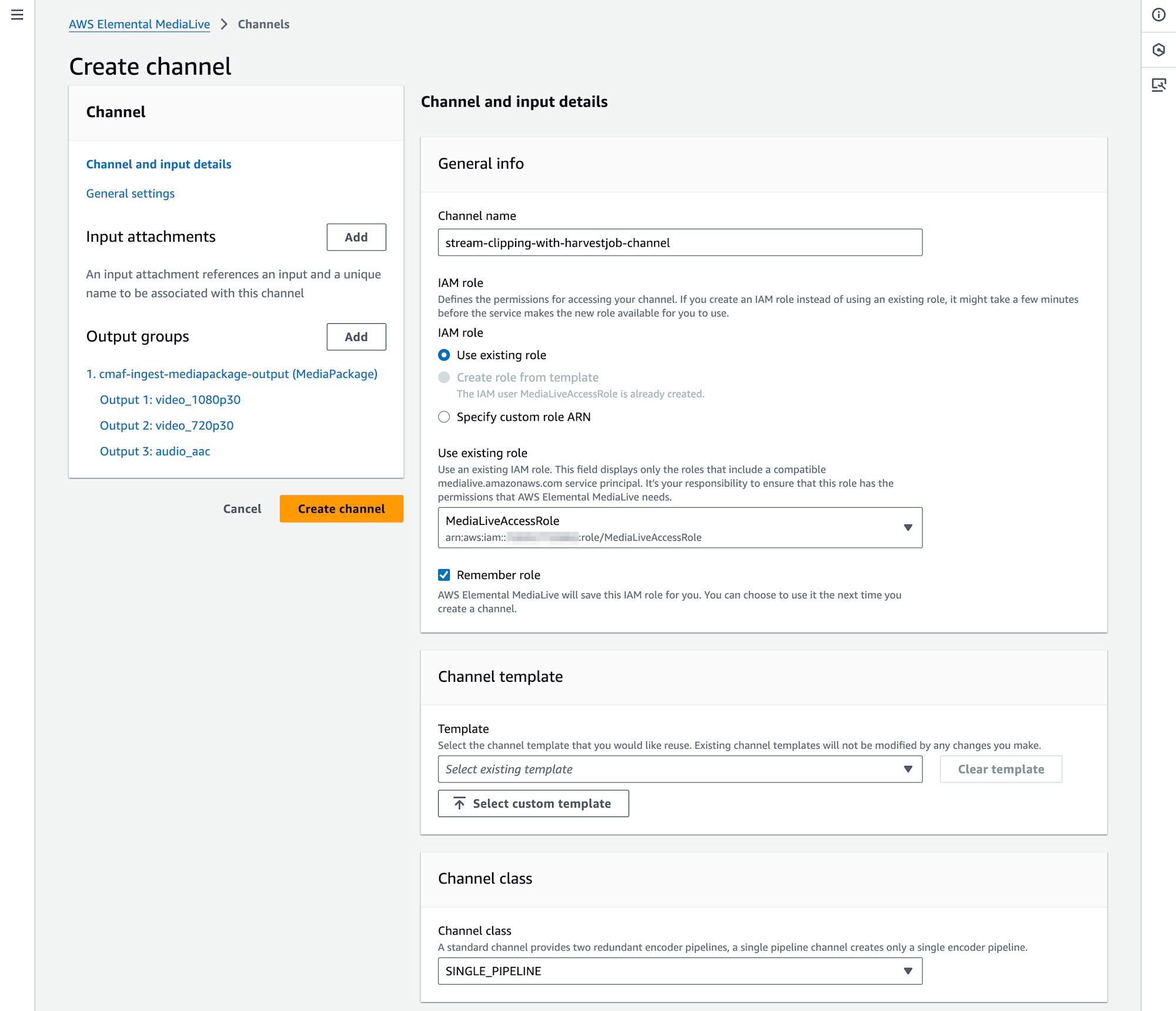1176x1011 pixels.
Task: Click the breadcrumb chevron separator
Action: coord(224,24)
